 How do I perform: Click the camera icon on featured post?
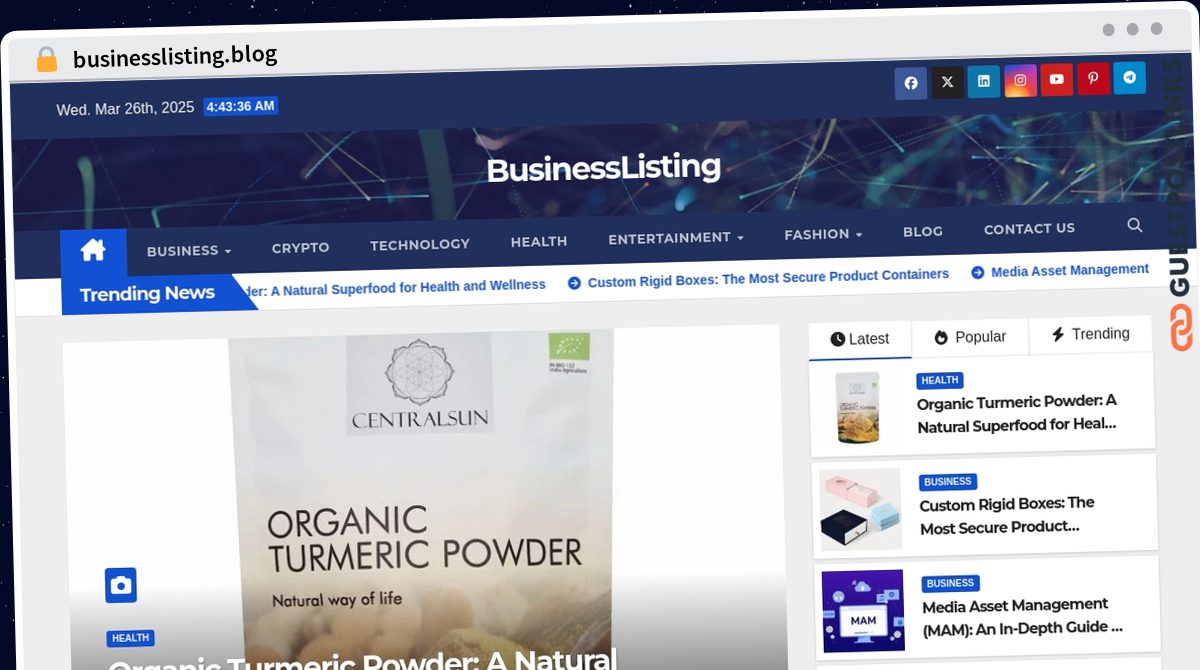click(121, 585)
